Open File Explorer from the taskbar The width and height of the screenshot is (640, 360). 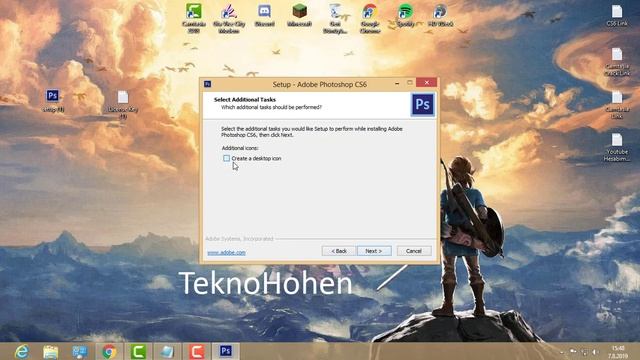point(51,351)
